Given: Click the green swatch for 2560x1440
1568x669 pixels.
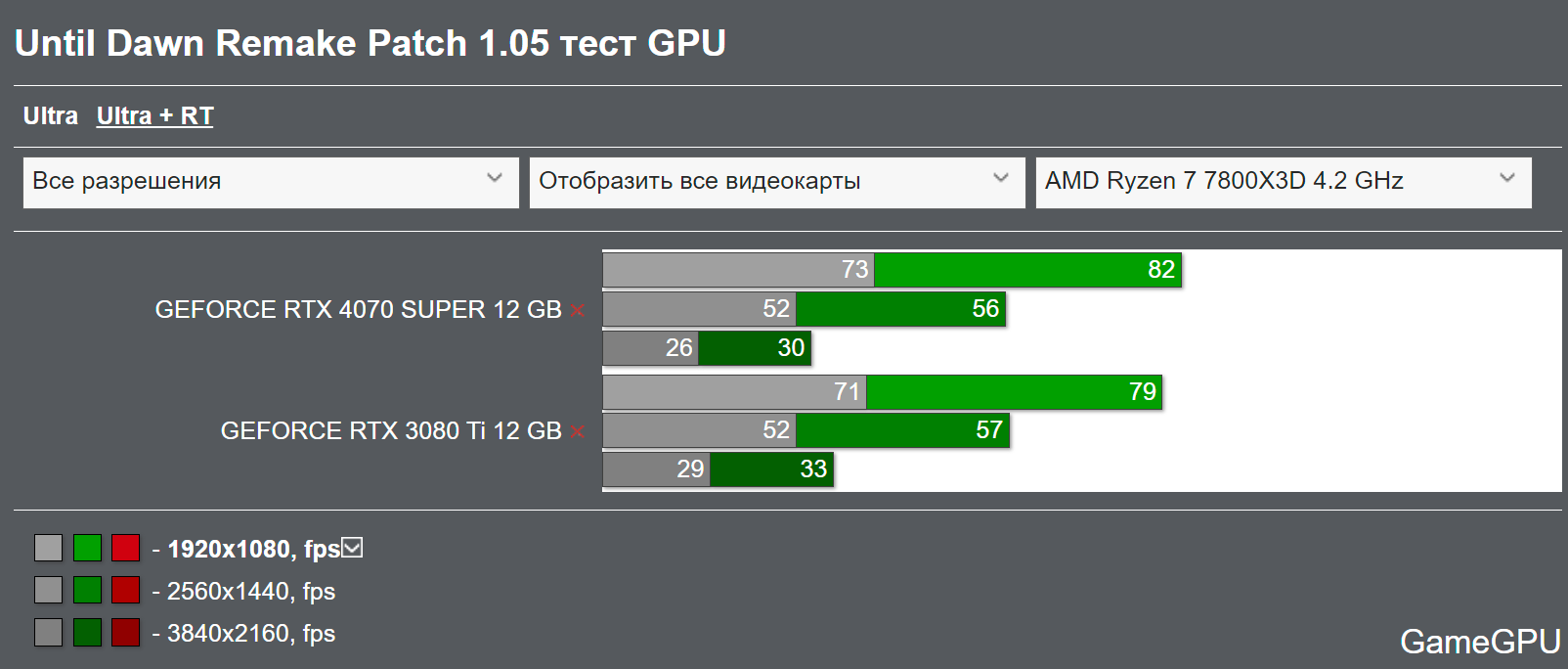Looking at the screenshot, I should [87, 590].
